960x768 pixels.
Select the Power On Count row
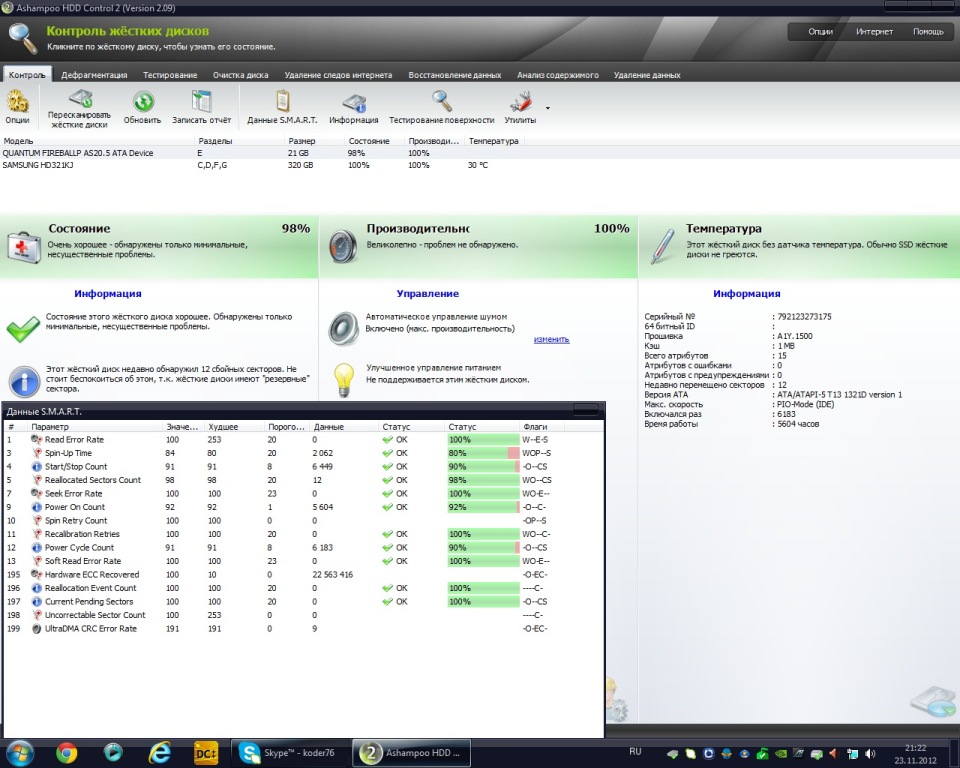[303, 507]
